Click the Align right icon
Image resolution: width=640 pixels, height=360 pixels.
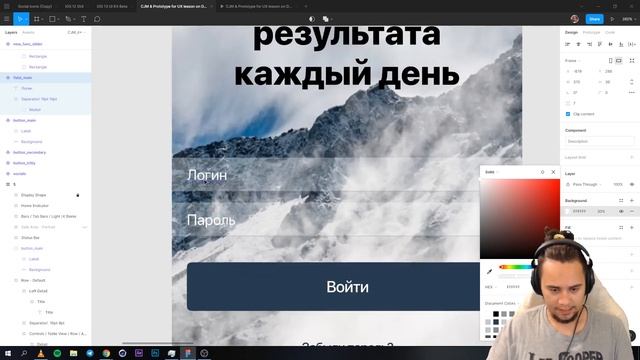(589, 44)
